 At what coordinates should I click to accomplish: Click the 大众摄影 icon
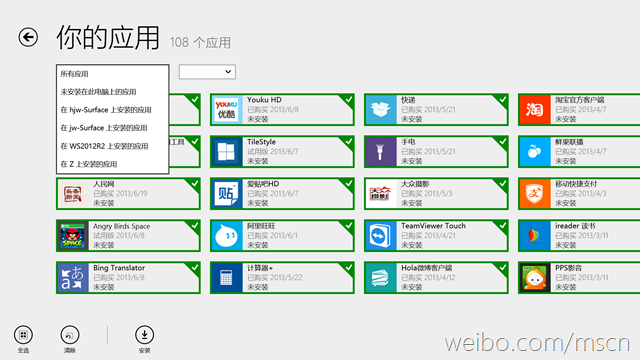point(380,194)
